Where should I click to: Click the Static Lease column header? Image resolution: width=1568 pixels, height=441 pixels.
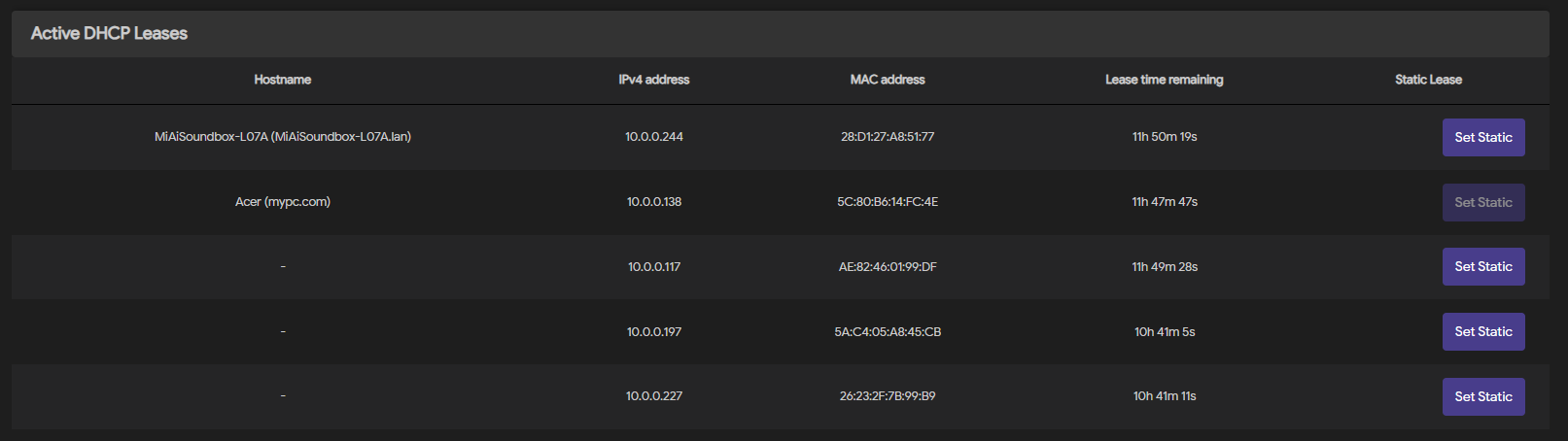click(1428, 80)
